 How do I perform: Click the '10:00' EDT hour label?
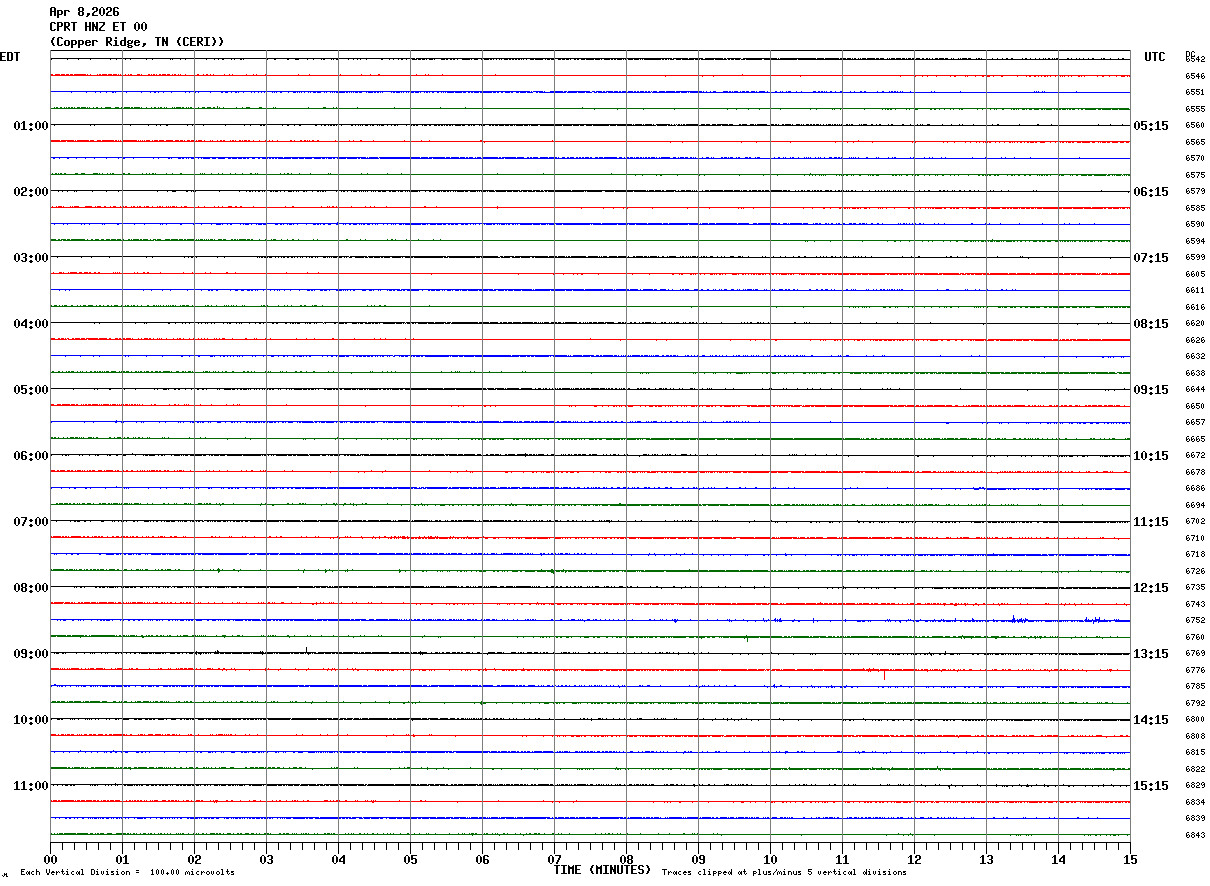(x=30, y=720)
